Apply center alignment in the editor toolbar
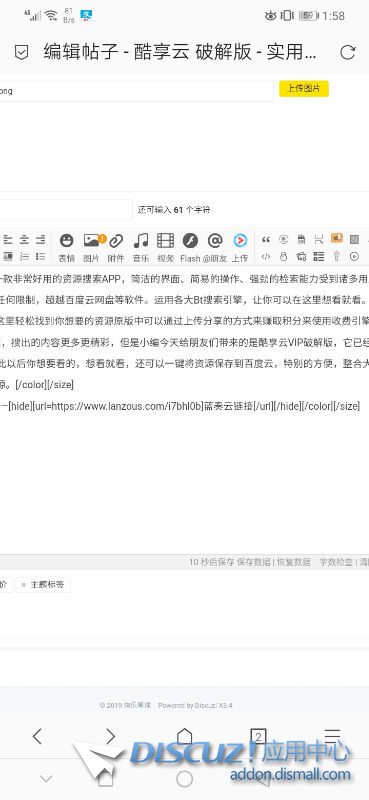This screenshot has height=800, width=369. click(x=24, y=239)
